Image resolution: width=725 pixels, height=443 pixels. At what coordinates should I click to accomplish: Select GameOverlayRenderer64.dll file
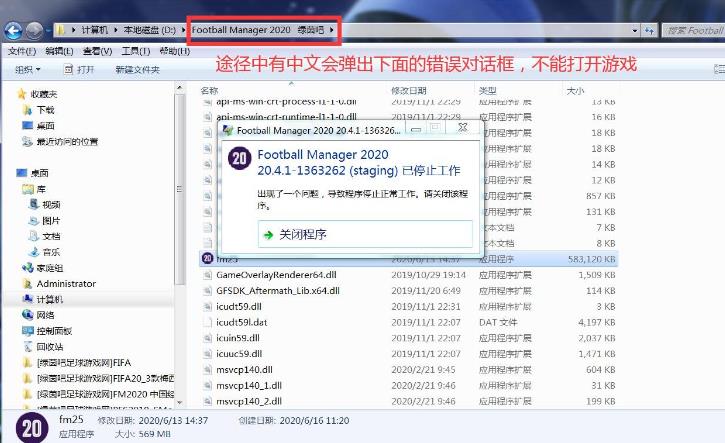pos(276,275)
